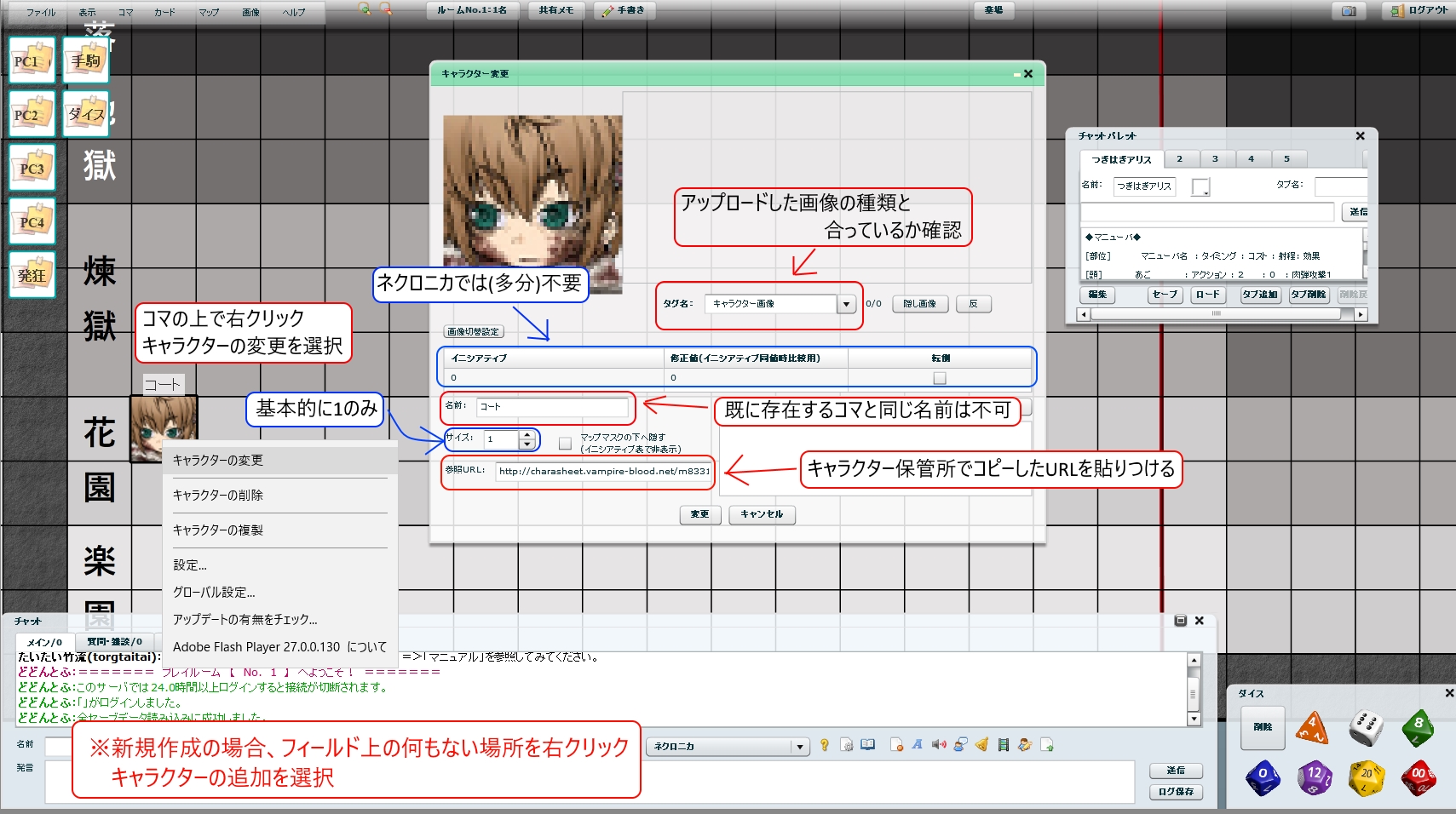The image size is (1456, 814).
Task: Roll the white 6-sided die
Action: [x=1366, y=727]
